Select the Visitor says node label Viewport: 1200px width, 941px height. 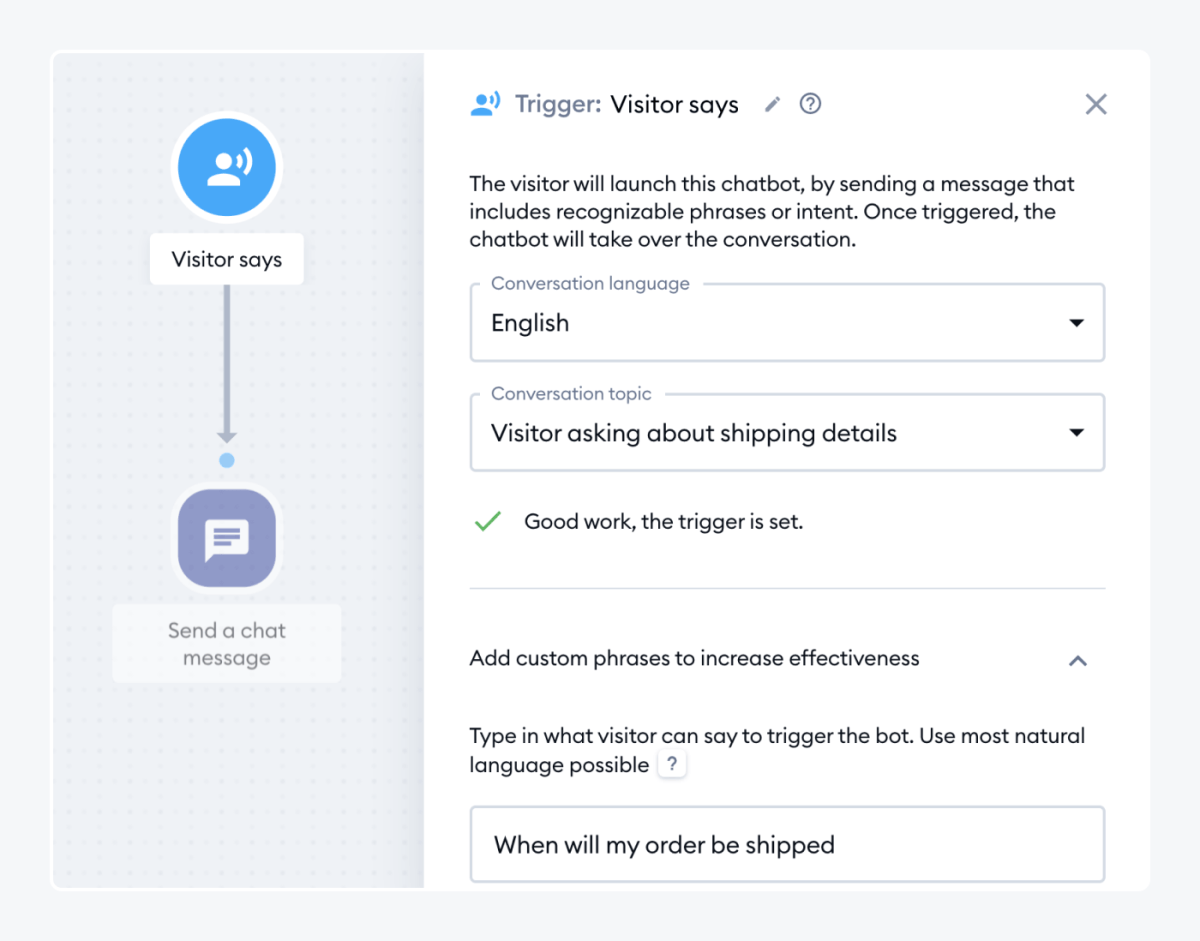click(x=226, y=258)
